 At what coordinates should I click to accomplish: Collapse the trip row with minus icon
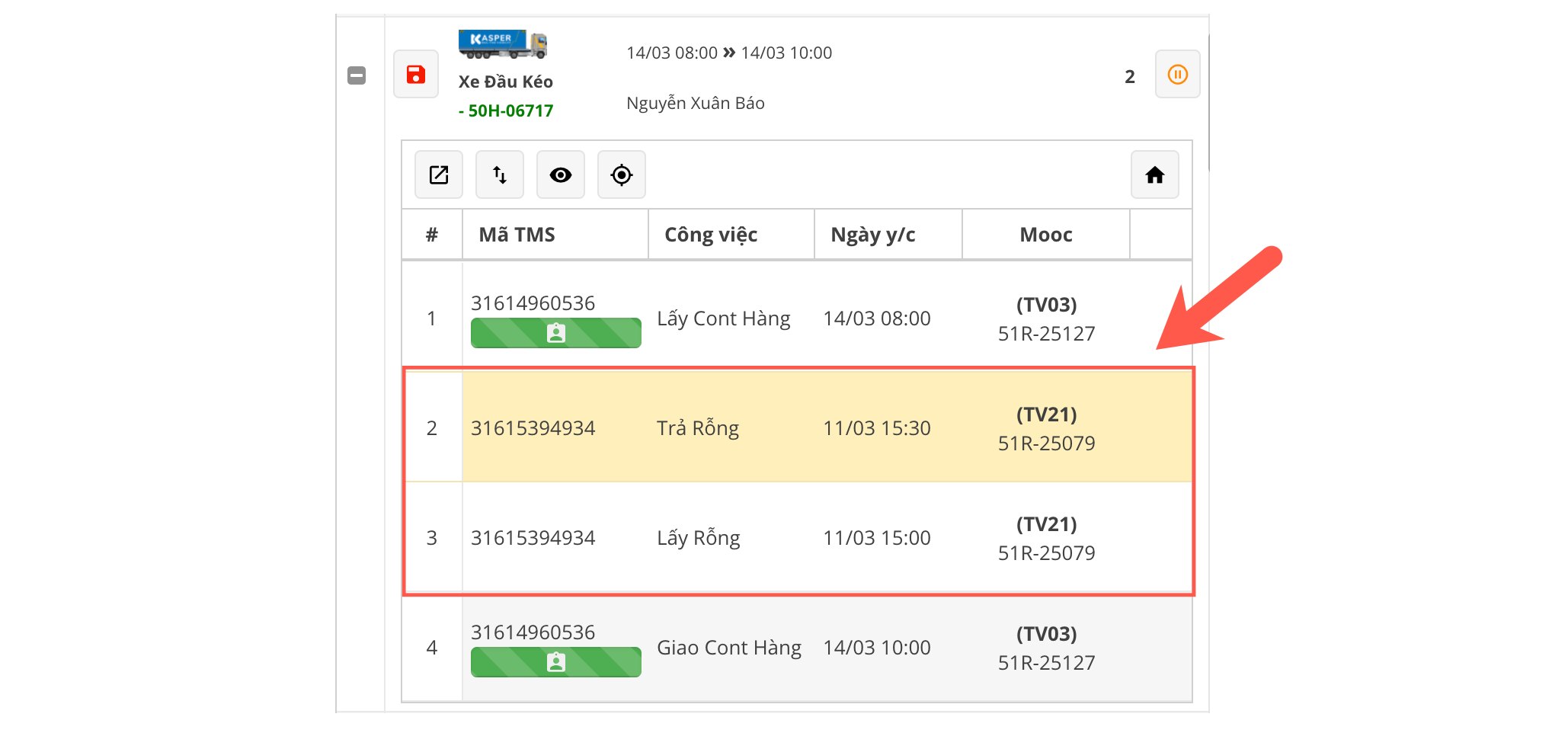(357, 75)
